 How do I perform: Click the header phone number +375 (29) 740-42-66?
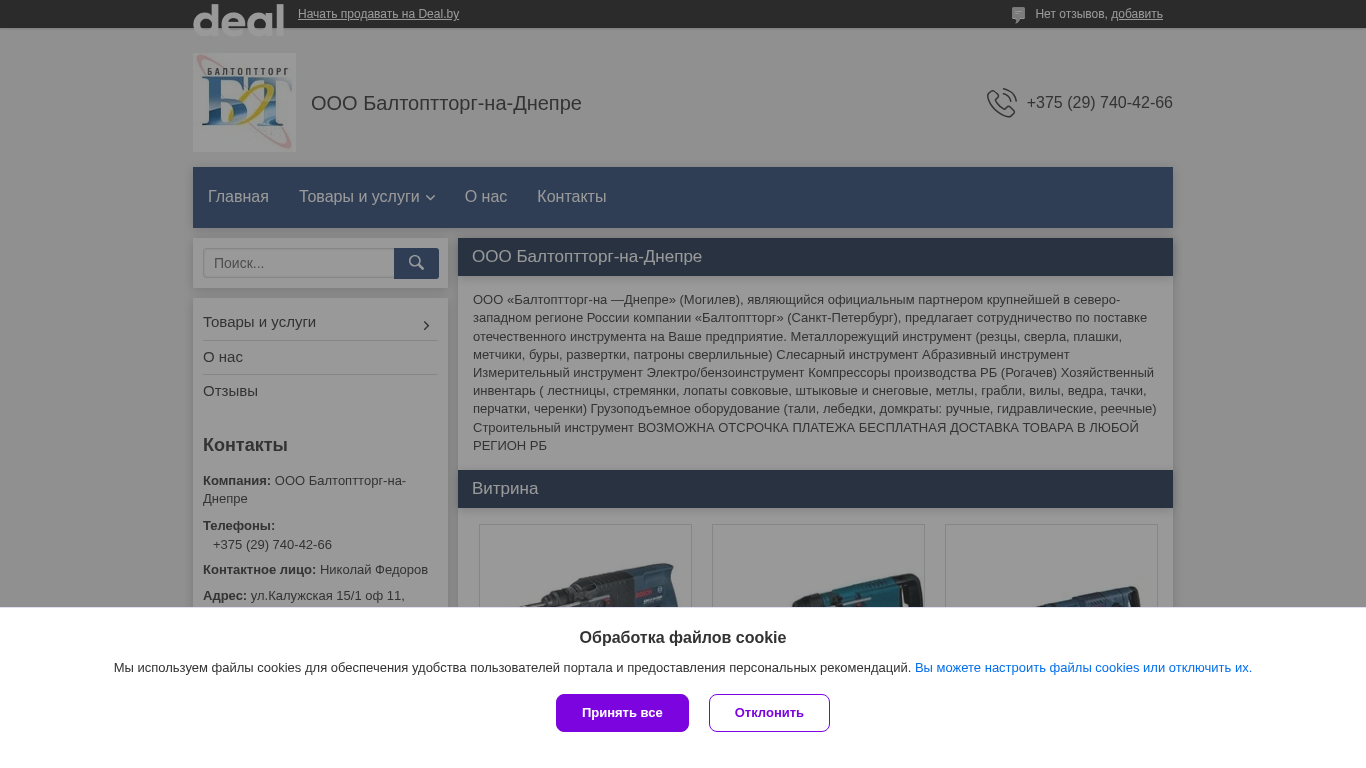(1099, 103)
